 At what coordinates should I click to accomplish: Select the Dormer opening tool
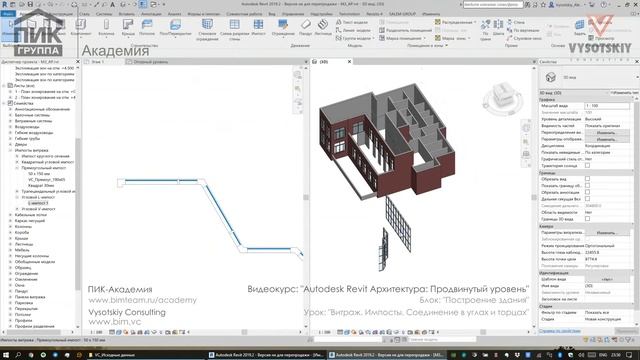(524, 38)
